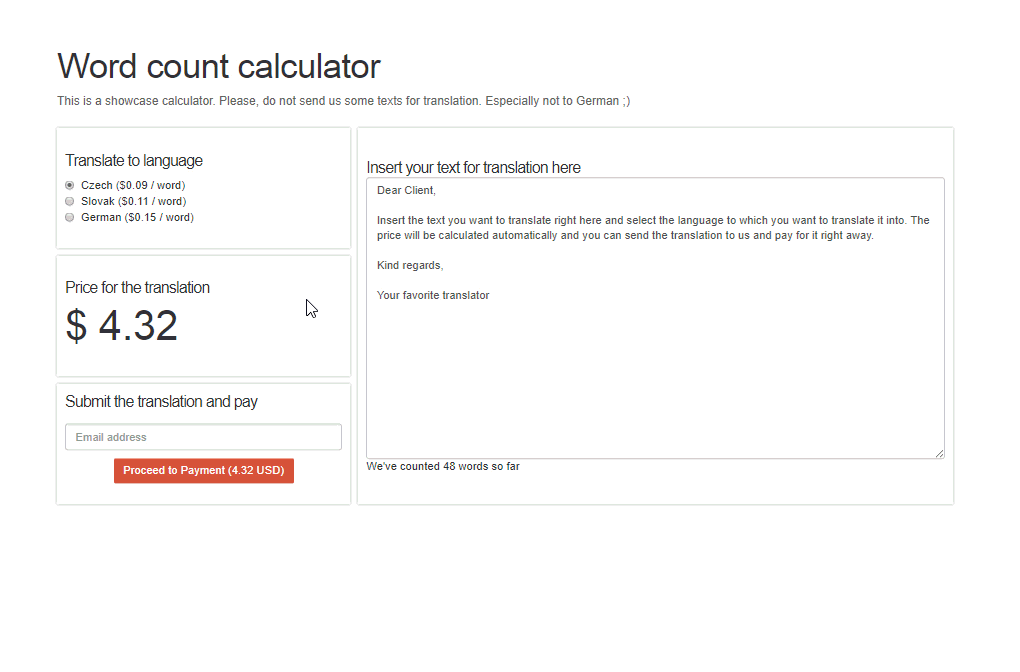Image resolution: width=1020 pixels, height=672 pixels.
Task: Choose Slovak translation language radio
Action: pyautogui.click(x=70, y=202)
